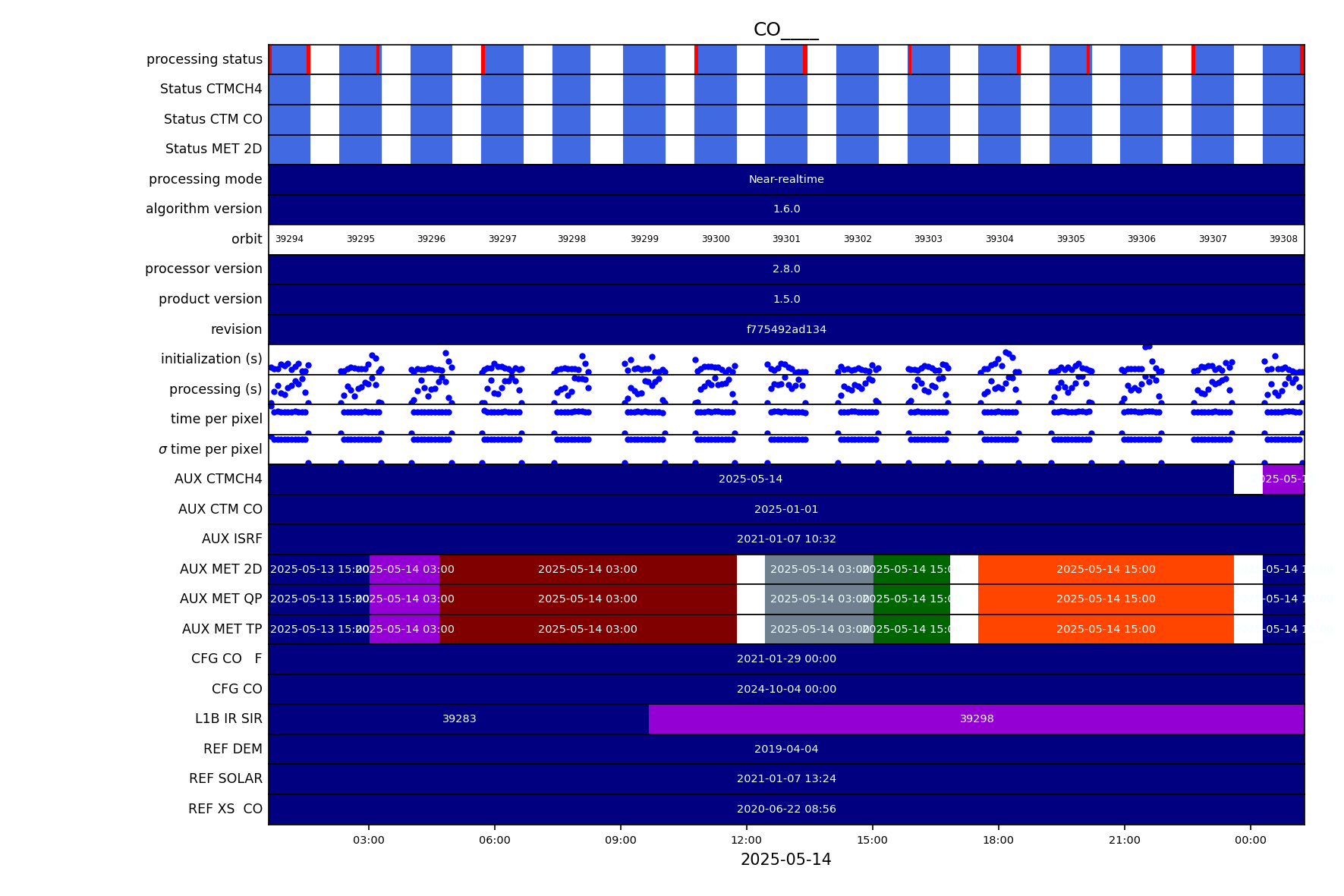
Task: Click the chart title CO____
Action: (785, 30)
